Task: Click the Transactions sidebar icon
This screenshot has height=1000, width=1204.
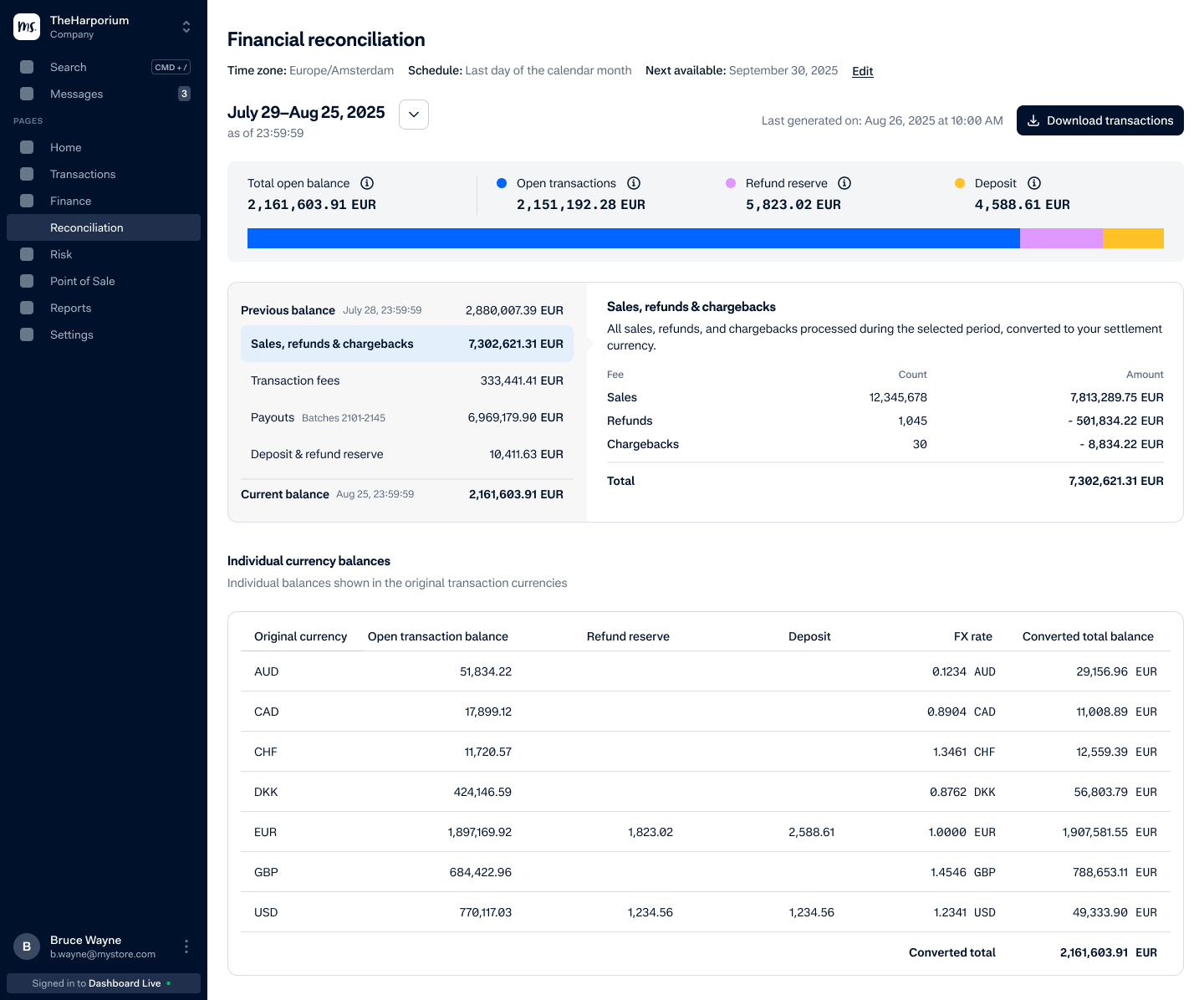Action: [27, 174]
